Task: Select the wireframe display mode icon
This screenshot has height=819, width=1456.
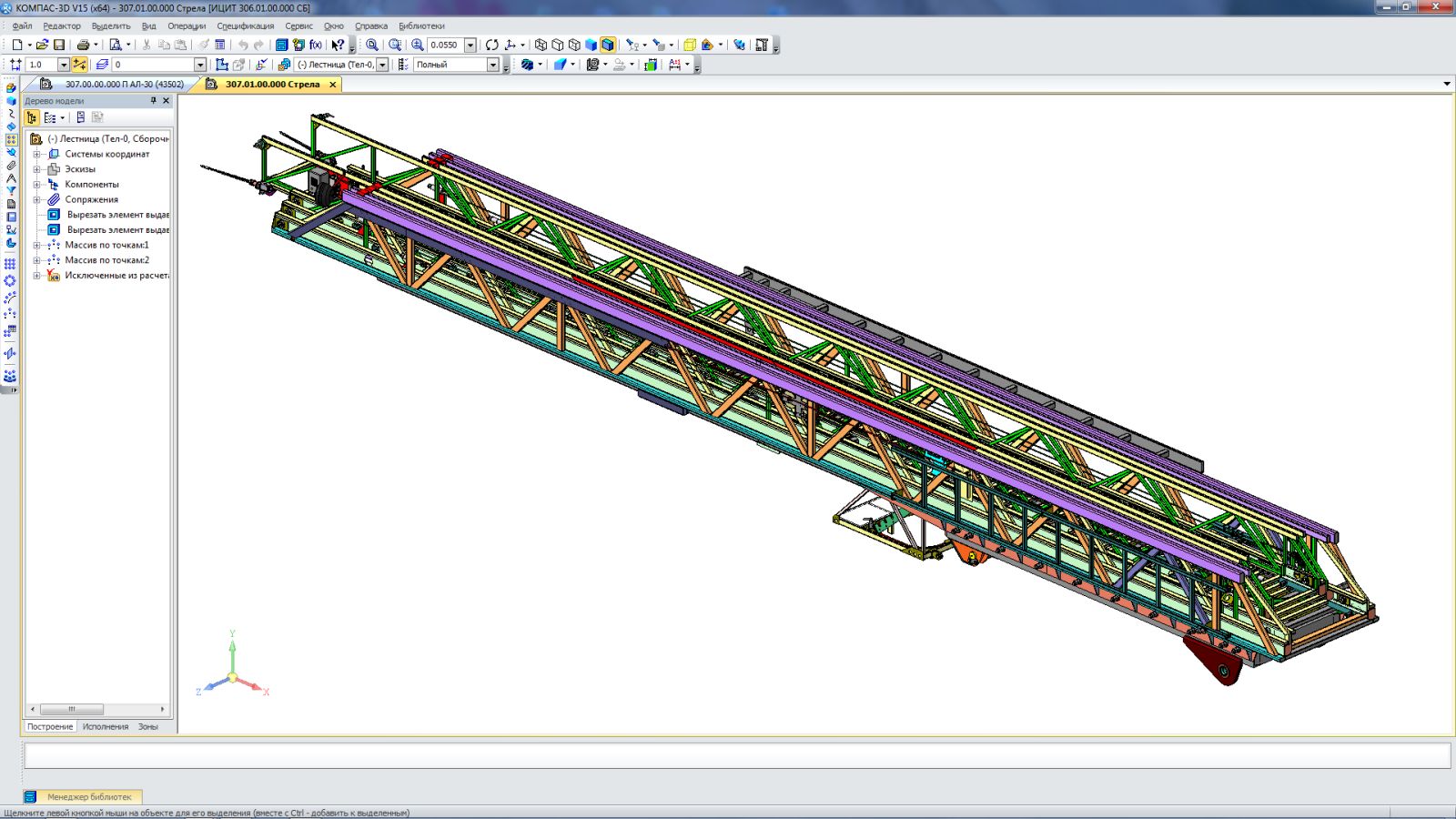Action: [x=541, y=45]
